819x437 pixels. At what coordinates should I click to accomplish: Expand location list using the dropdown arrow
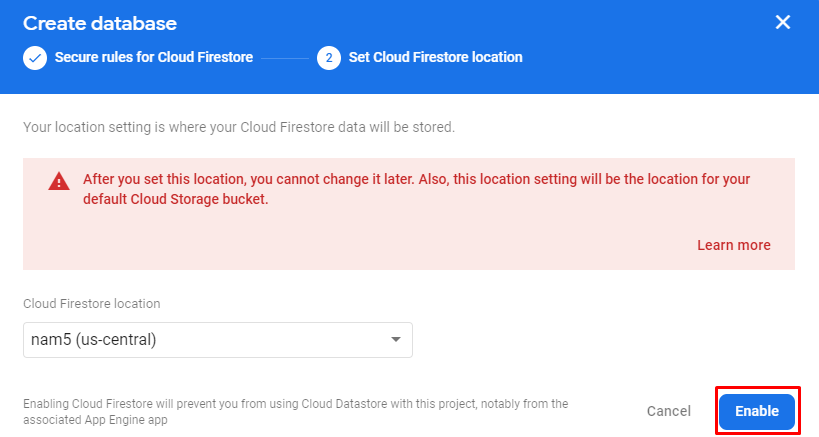click(396, 339)
